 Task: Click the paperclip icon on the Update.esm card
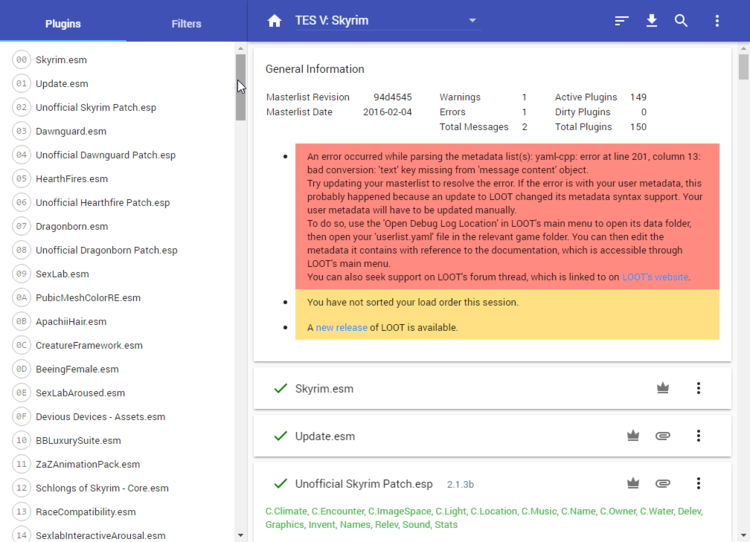[x=662, y=436]
